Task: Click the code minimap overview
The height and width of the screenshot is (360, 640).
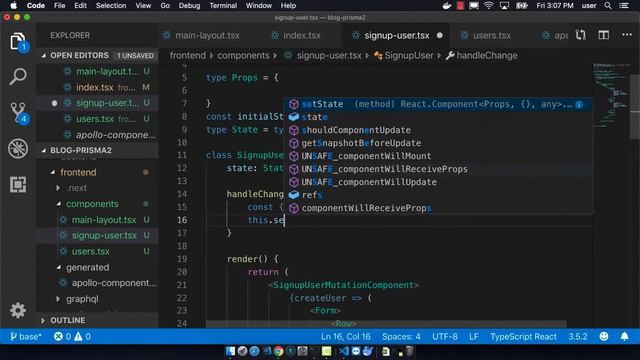Action: point(611,95)
